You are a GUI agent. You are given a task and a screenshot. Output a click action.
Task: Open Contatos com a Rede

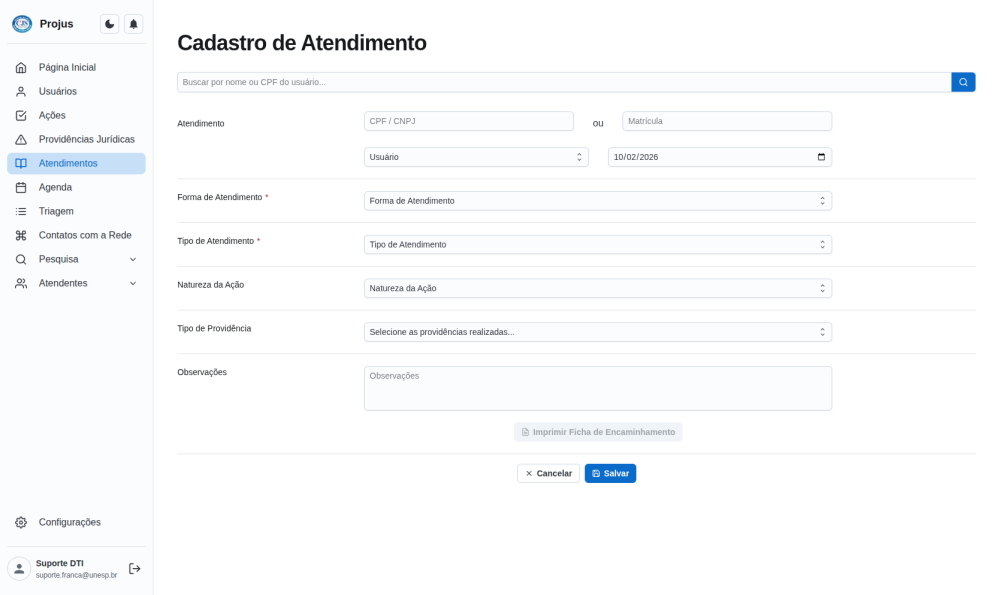[x=86, y=235]
